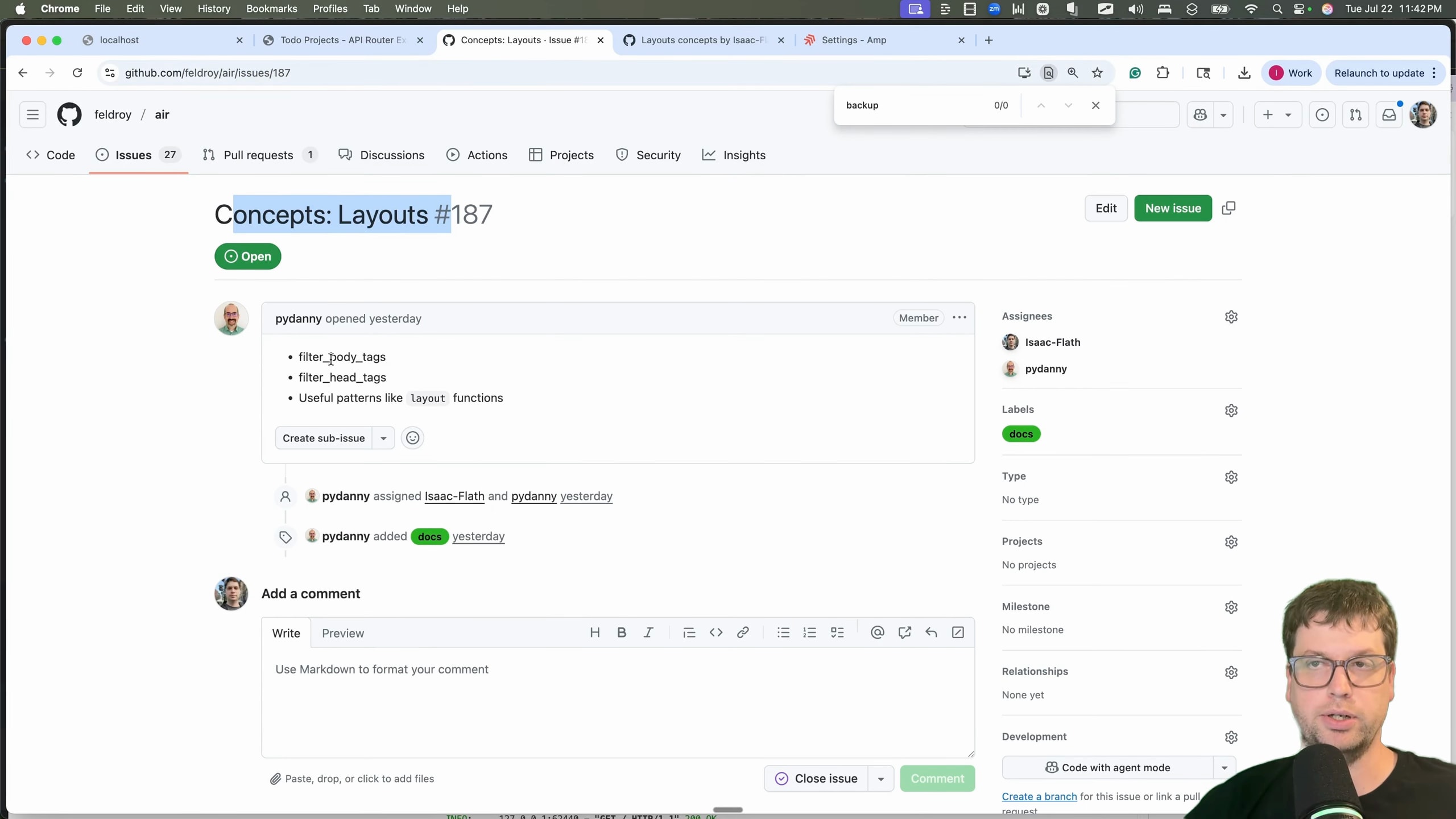Image resolution: width=1456 pixels, height=819 pixels.
Task: Open the Pull requests tab
Action: click(259, 155)
